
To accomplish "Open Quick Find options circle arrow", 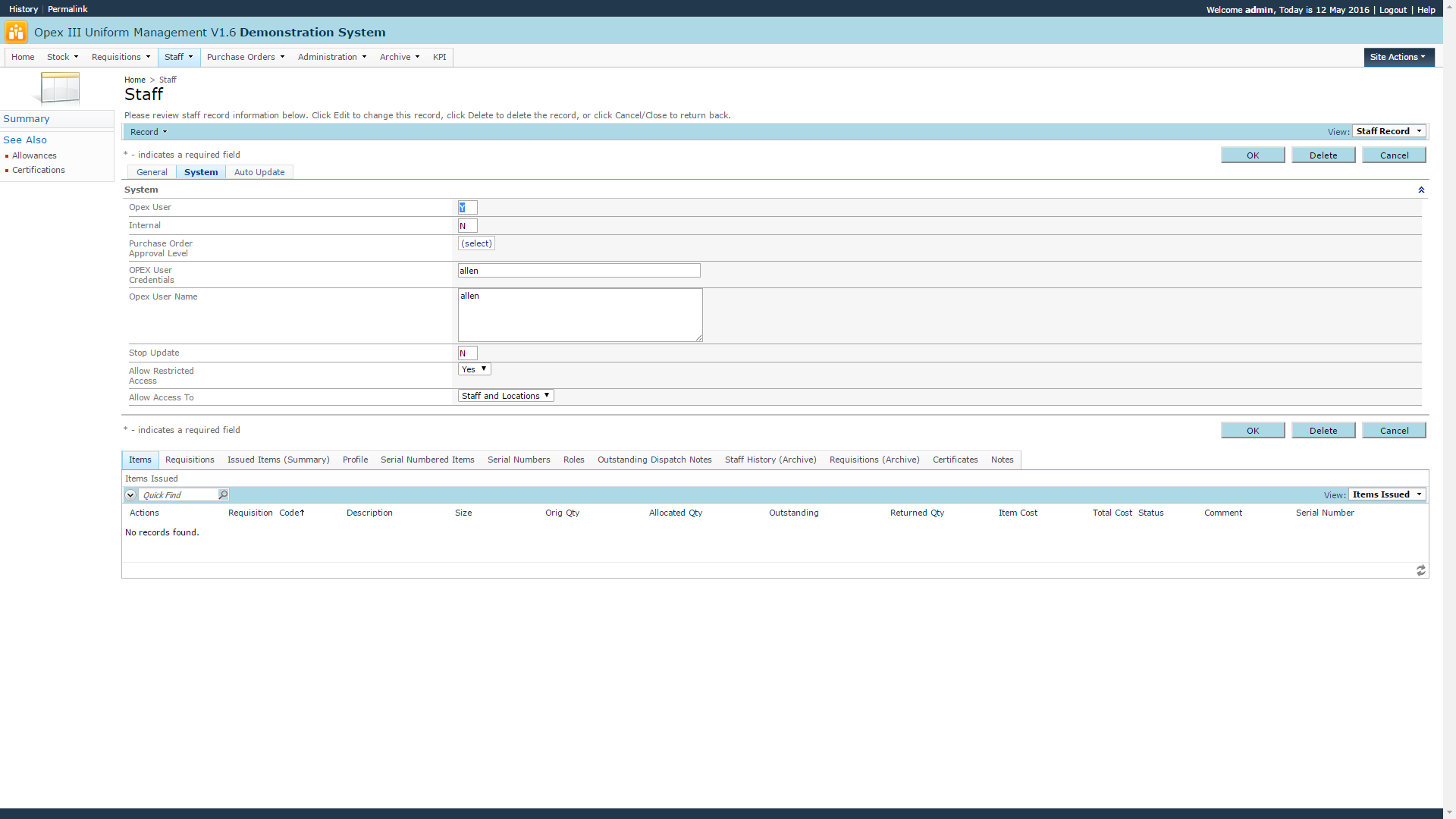I will pos(130,495).
